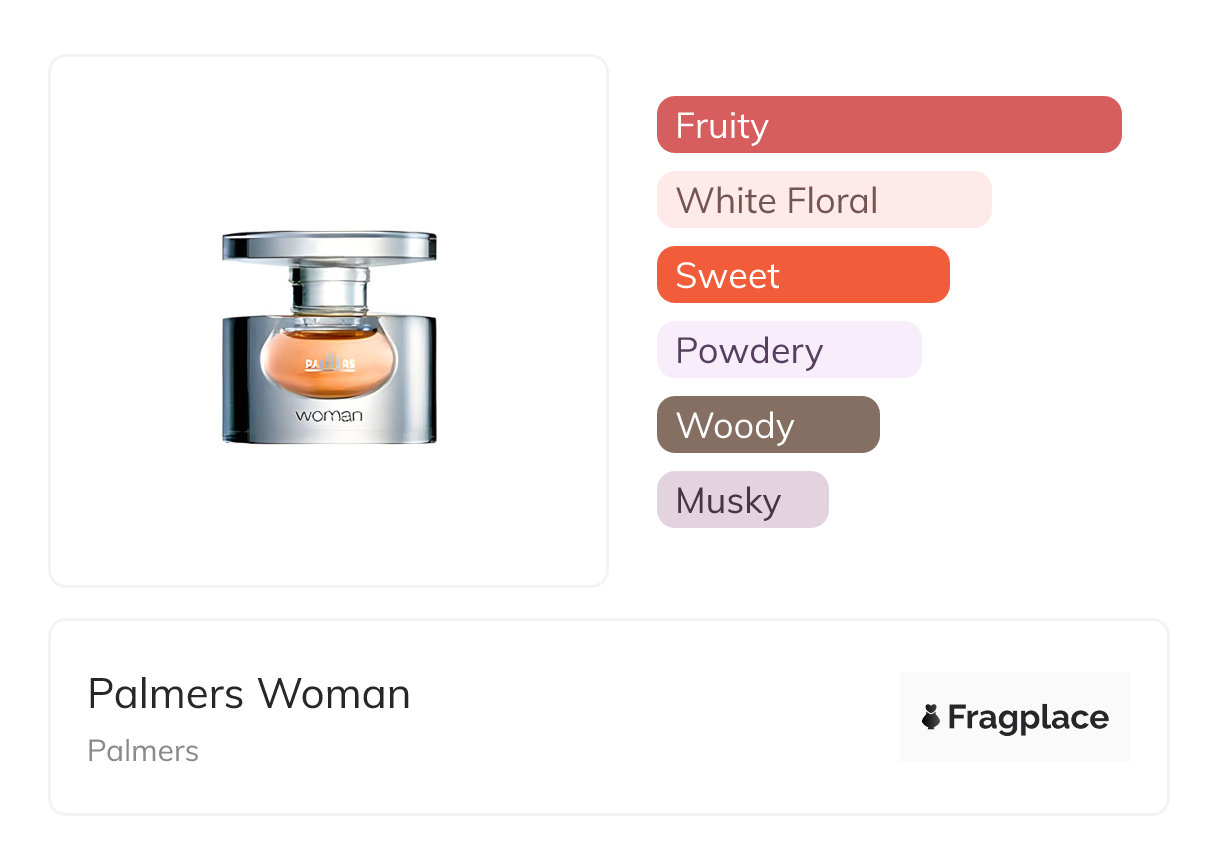This screenshot has width=1218, height=864.
Task: Click the blank area below the bottle in the image card
Action: [x=329, y=520]
